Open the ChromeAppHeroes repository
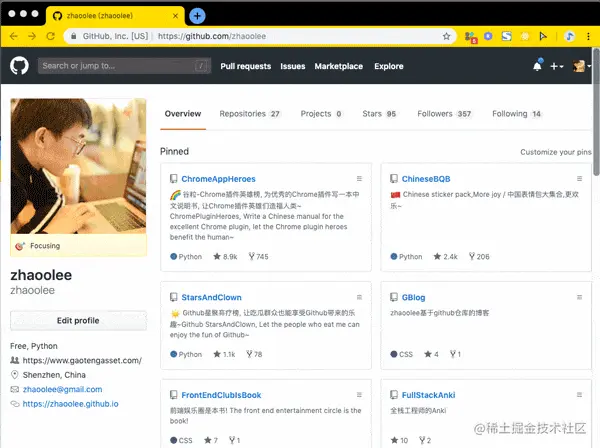Viewport: 600px width, 448px height. pyautogui.click(x=218, y=179)
